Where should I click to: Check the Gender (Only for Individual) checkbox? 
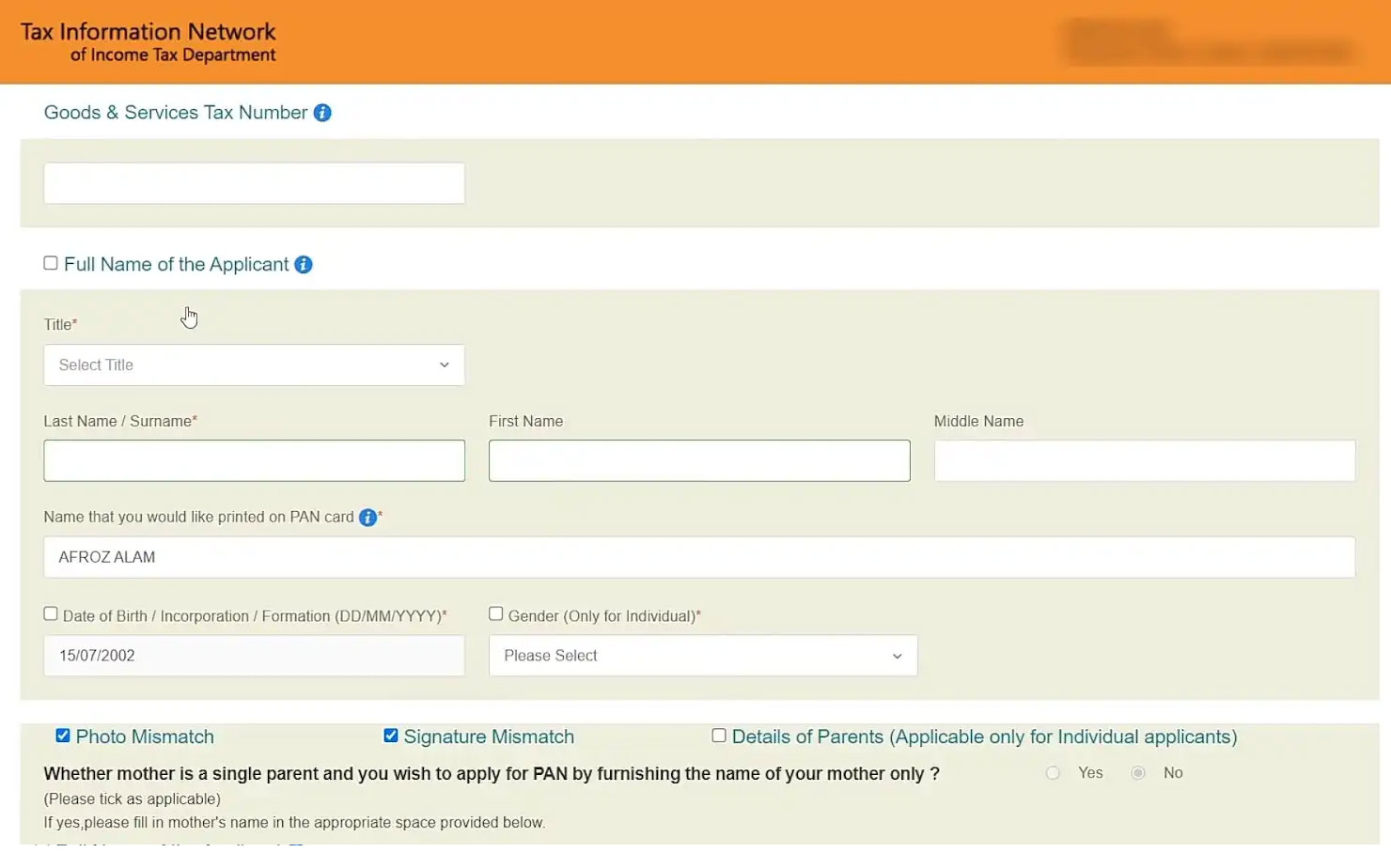[x=495, y=614]
